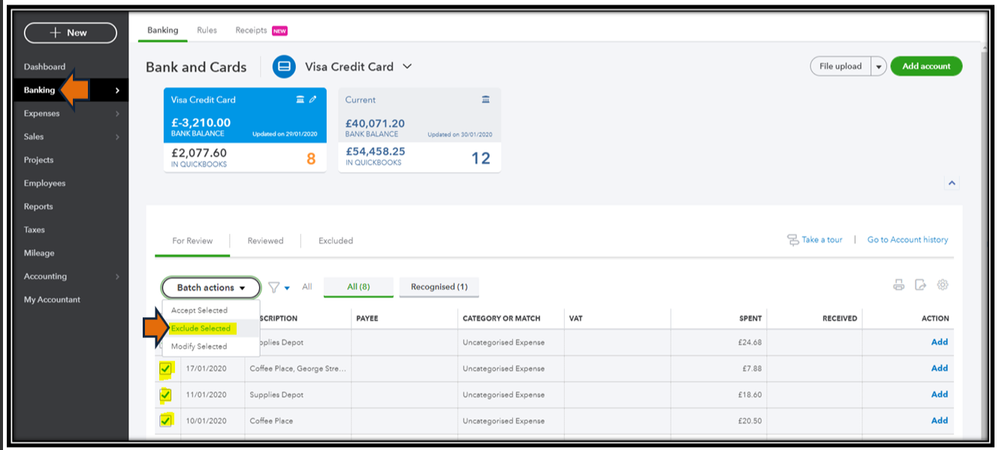Screen dimensions: 999x450
Task: Click the export icon above the table
Action: (x=920, y=285)
